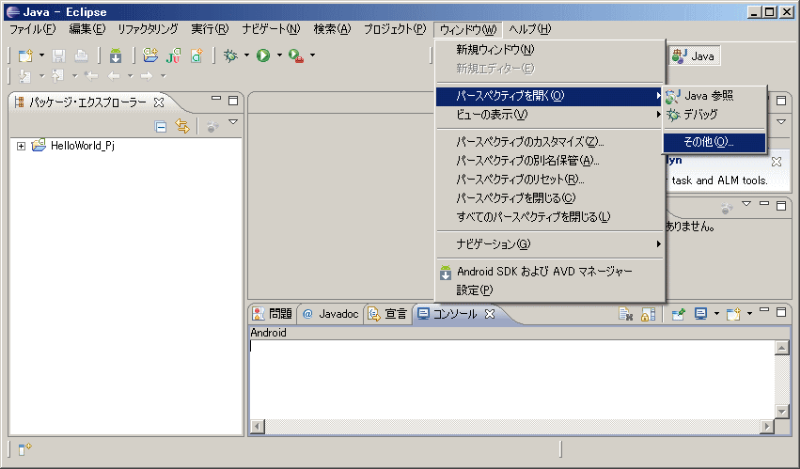This screenshot has height=469, width=800.
Task: Choose Other (その他) perspective entry
Action: point(714,142)
